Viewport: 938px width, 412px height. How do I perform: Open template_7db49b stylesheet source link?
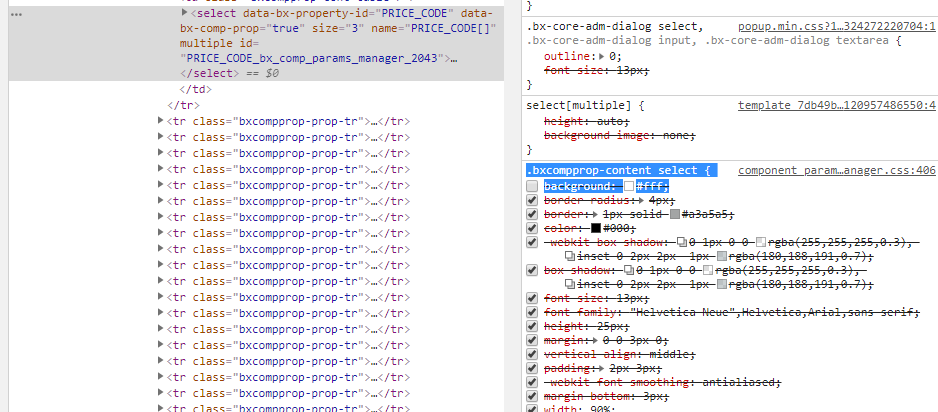pos(836,105)
